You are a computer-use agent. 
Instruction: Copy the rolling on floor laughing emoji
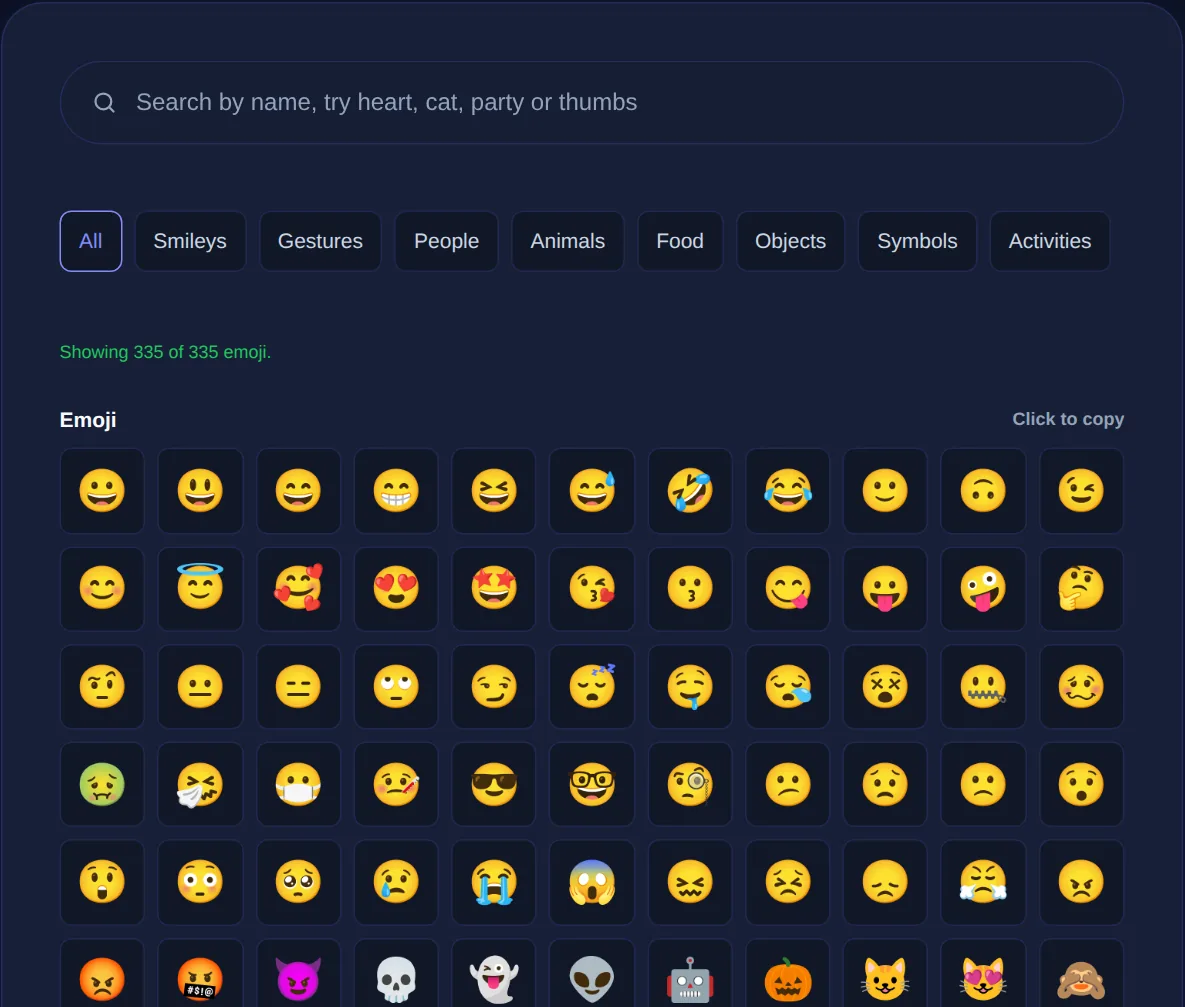coord(690,491)
